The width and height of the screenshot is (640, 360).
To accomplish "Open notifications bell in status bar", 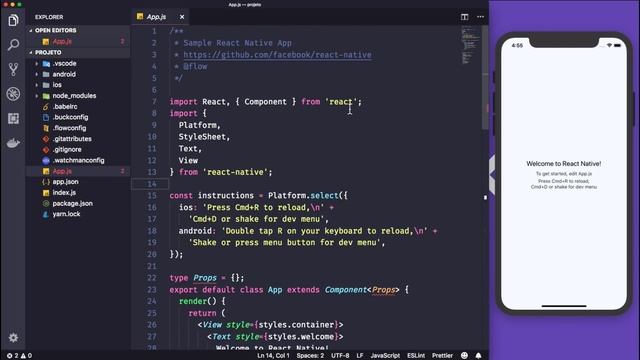I will click(478, 356).
